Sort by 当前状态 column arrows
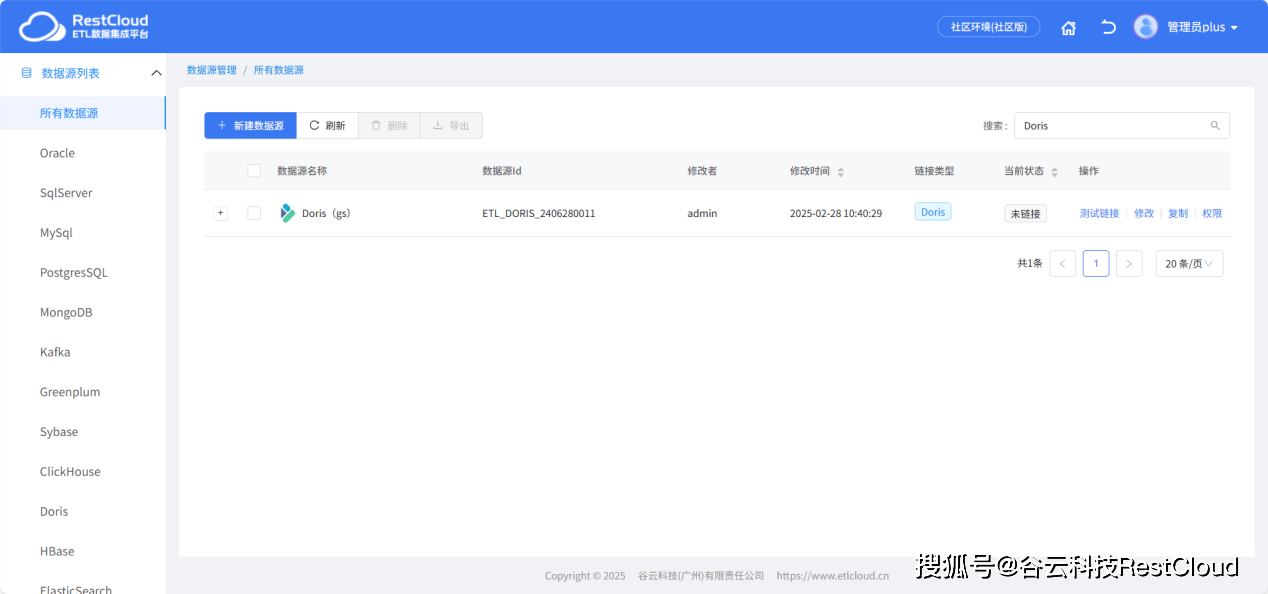Screen dimensions: 1268x594 click(x=1054, y=172)
